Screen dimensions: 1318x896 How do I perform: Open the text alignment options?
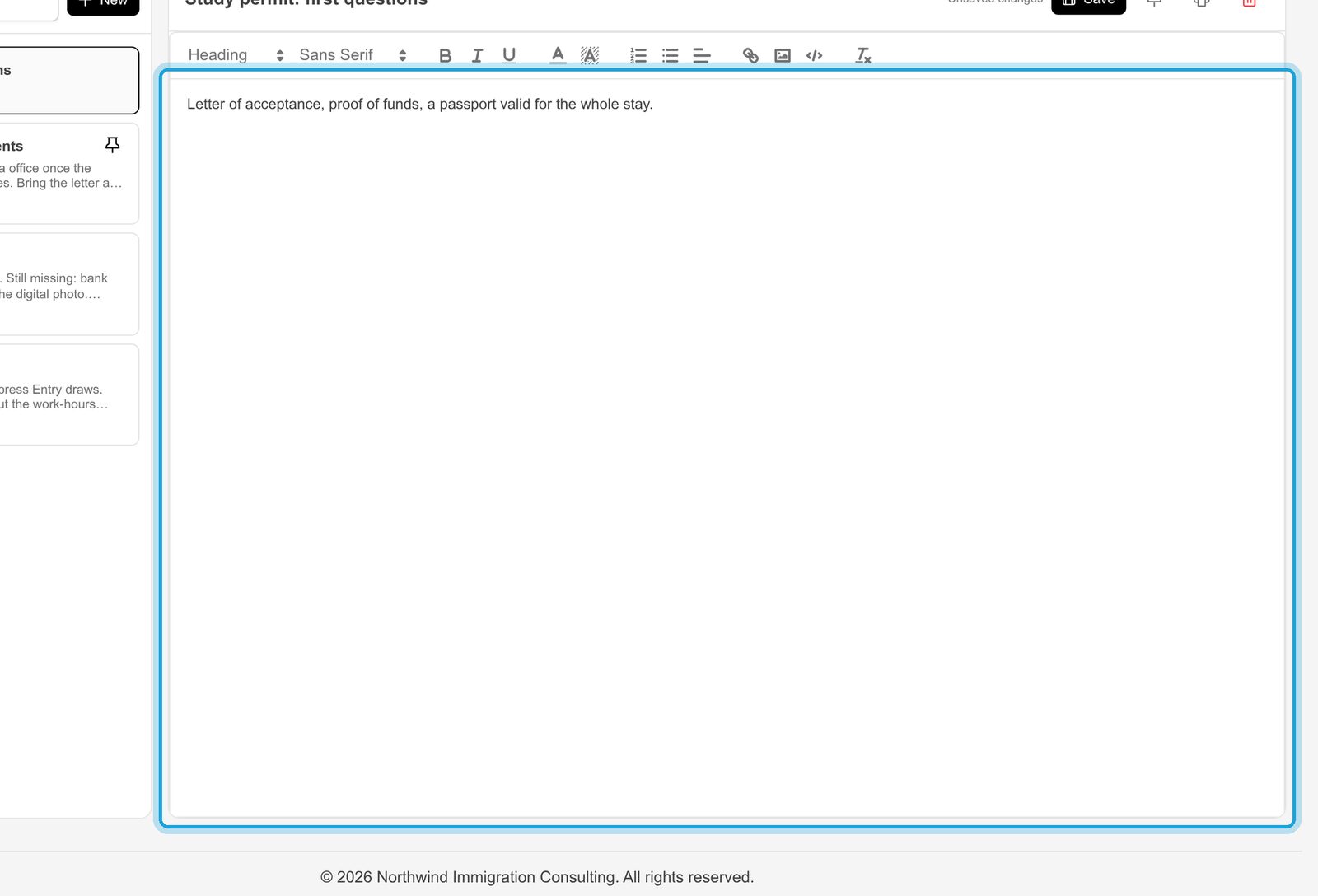click(702, 55)
